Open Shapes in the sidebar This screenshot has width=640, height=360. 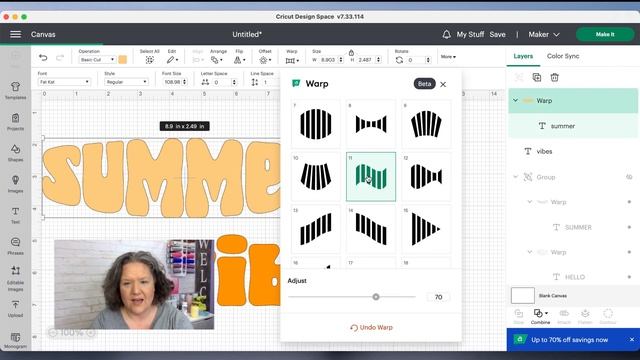[x=16, y=153]
